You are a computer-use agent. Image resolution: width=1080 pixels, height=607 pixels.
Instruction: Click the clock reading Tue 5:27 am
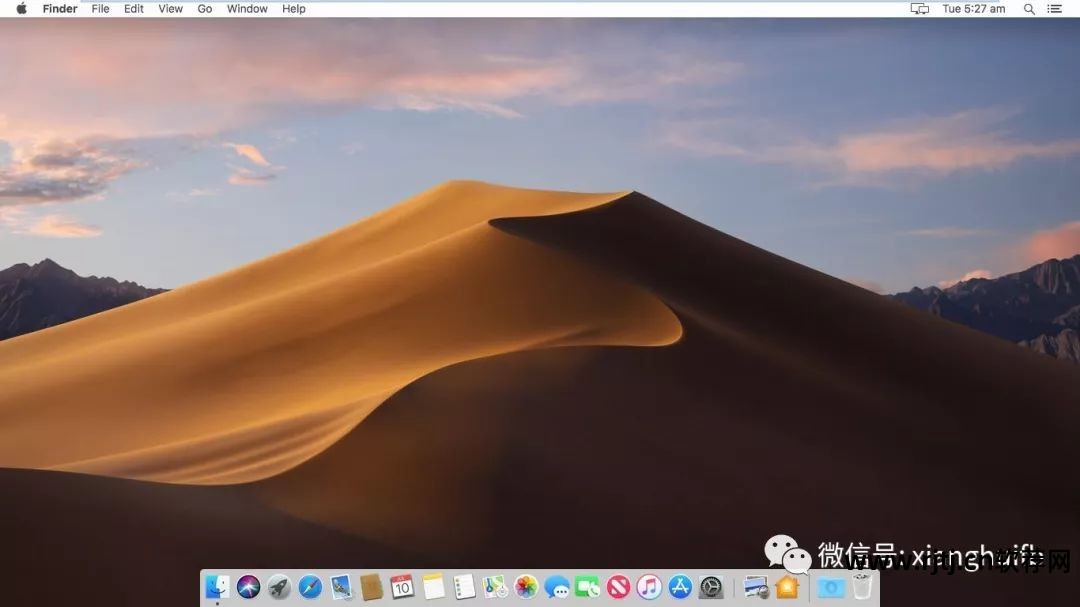point(974,9)
